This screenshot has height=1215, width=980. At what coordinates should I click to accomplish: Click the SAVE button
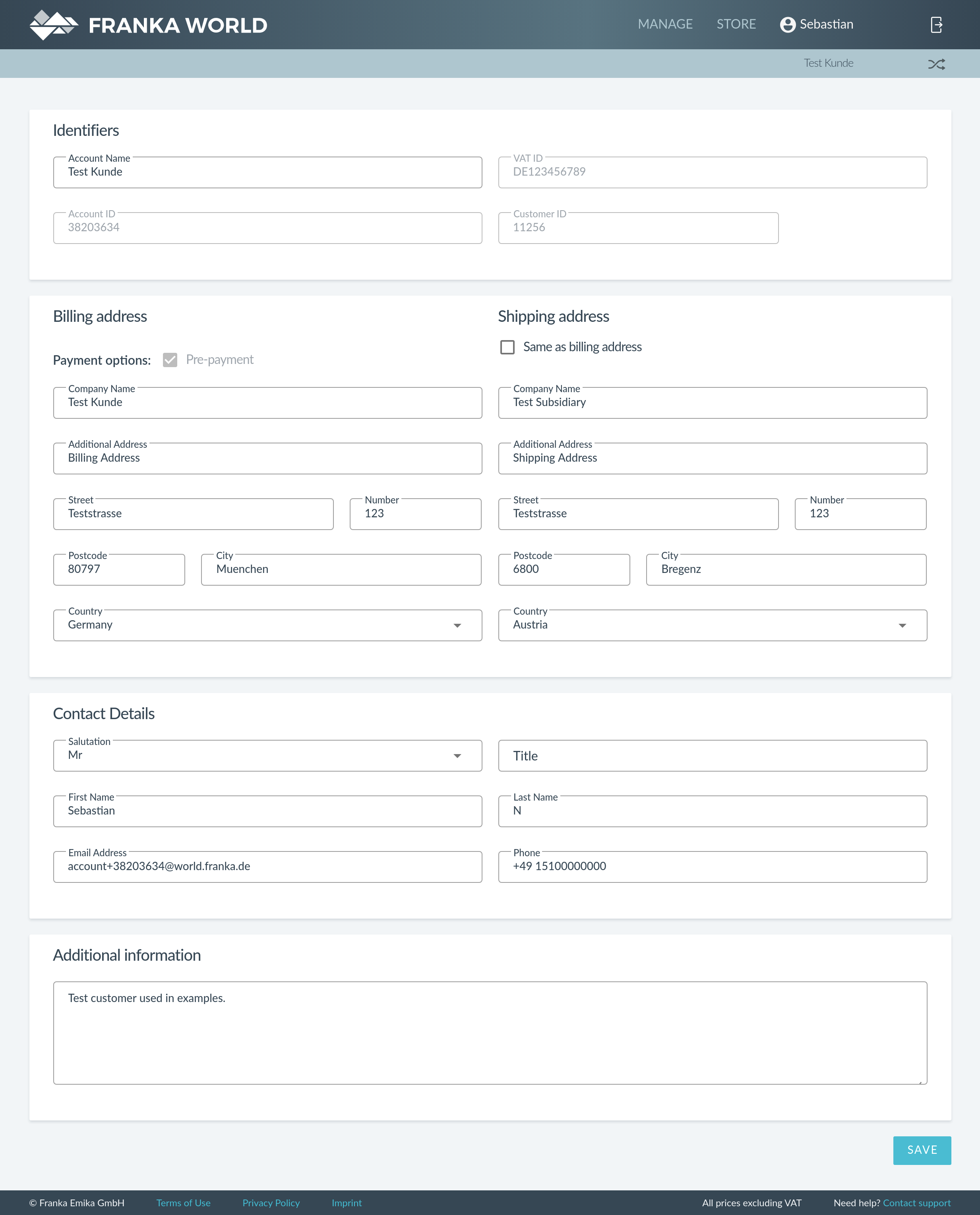point(922,1150)
